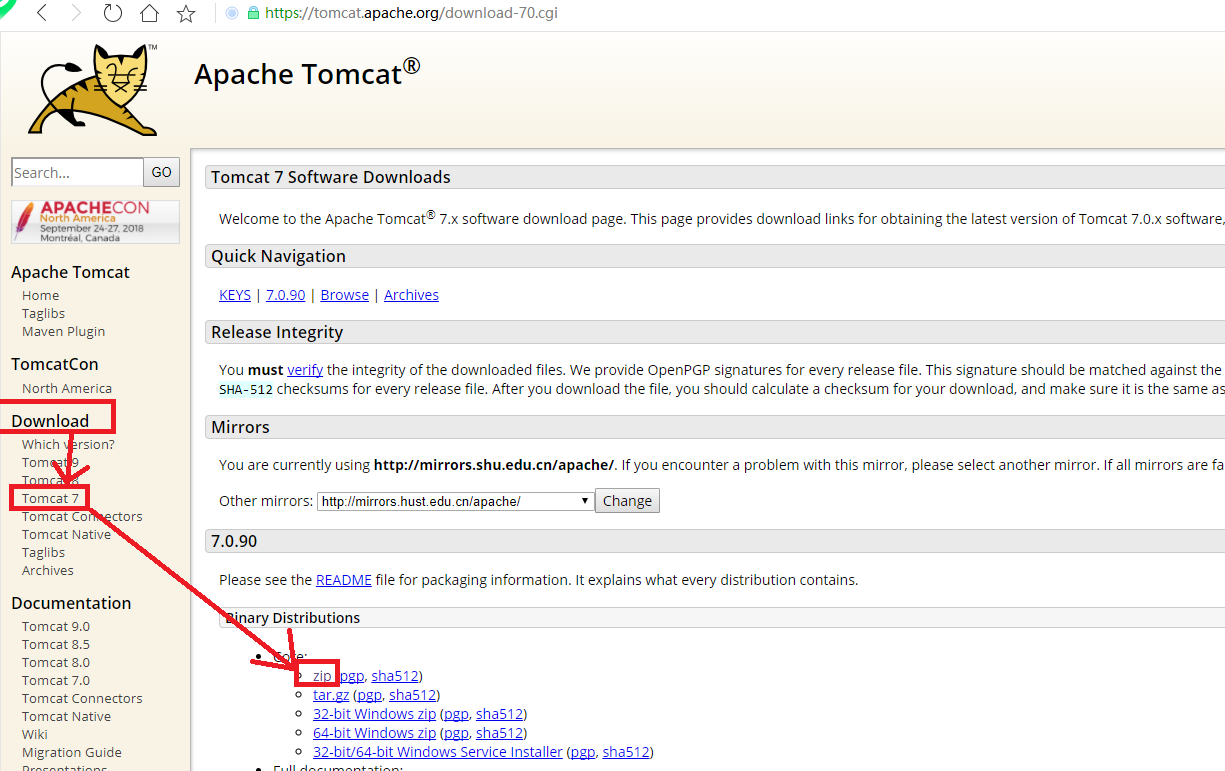Open the pgp signature for tar.gz
Viewport: 1225px width, 771px height.
tap(370, 695)
